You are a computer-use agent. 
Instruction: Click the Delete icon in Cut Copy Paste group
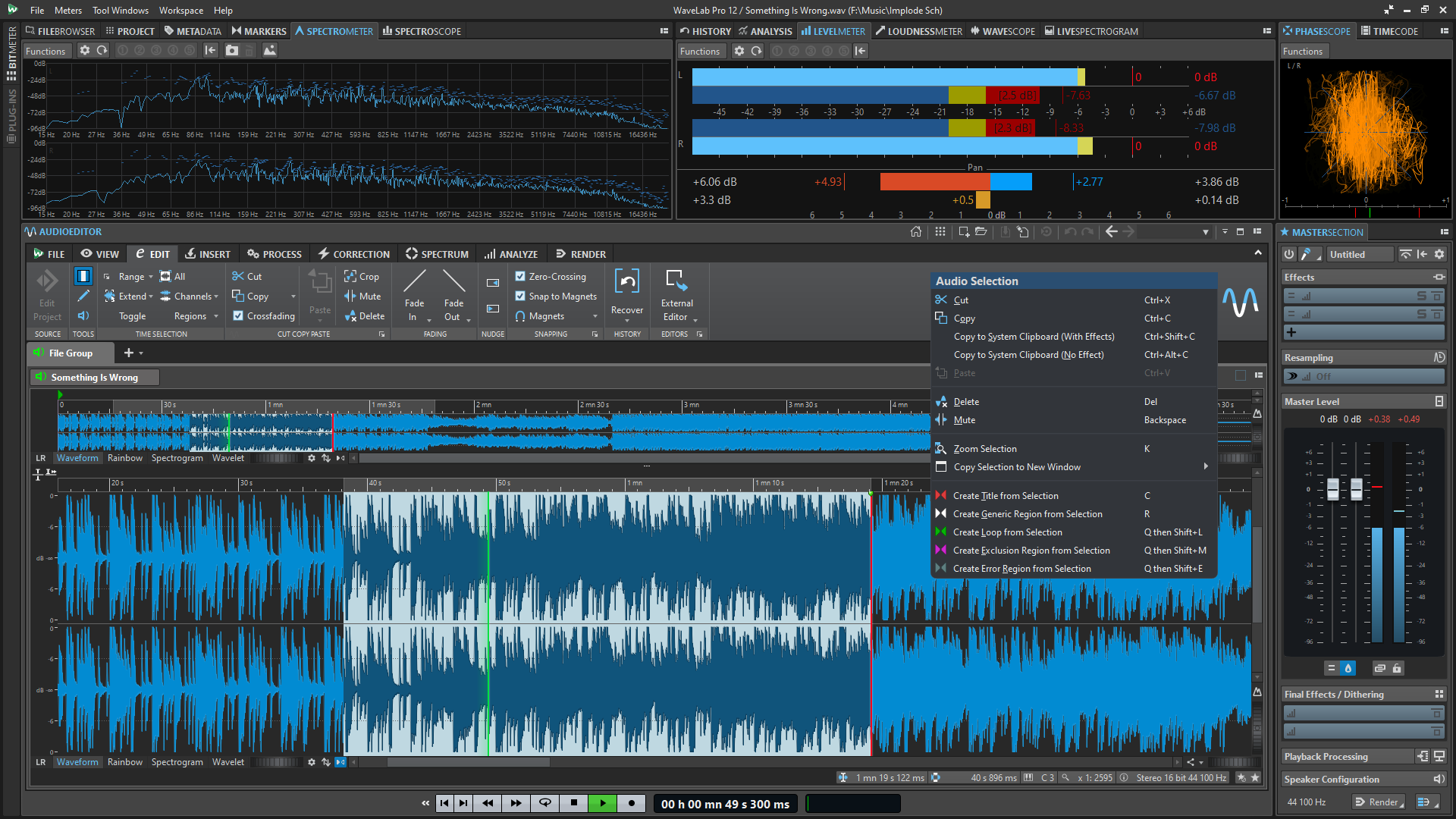(365, 316)
